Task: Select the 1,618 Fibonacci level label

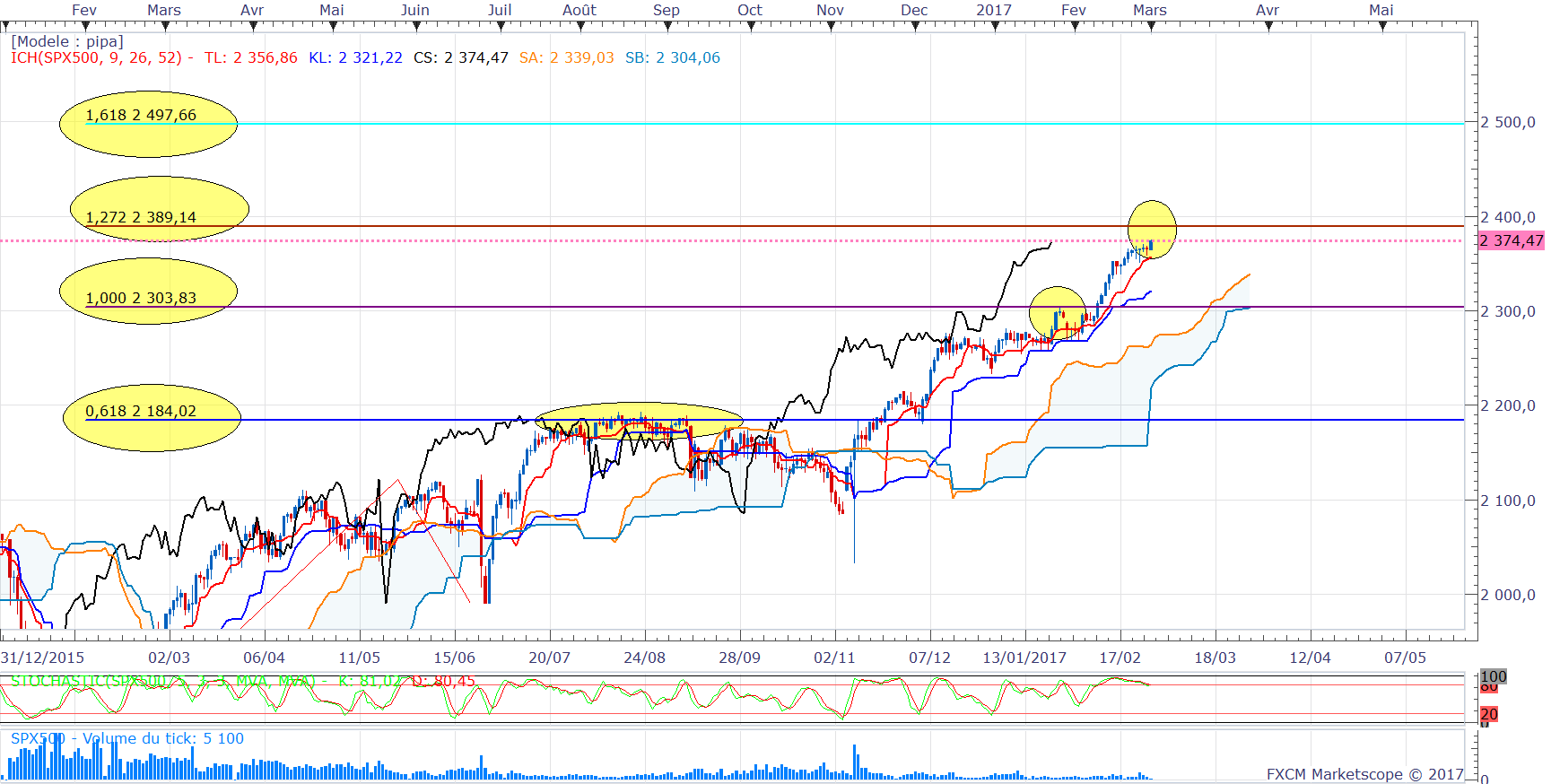Action: coord(141,116)
